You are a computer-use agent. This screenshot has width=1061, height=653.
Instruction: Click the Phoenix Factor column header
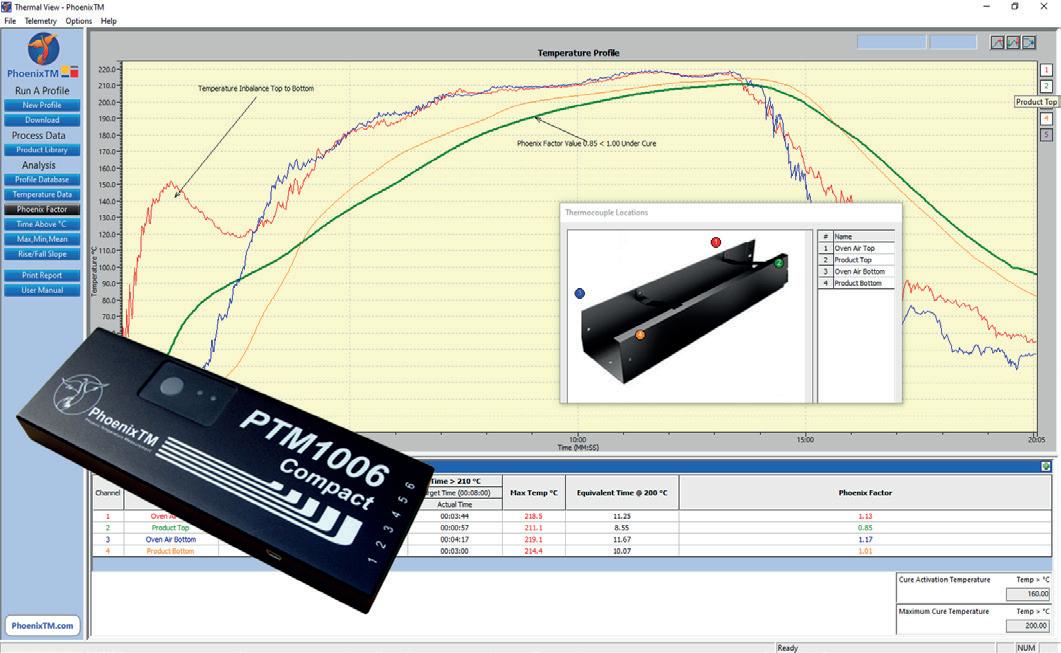(865, 493)
